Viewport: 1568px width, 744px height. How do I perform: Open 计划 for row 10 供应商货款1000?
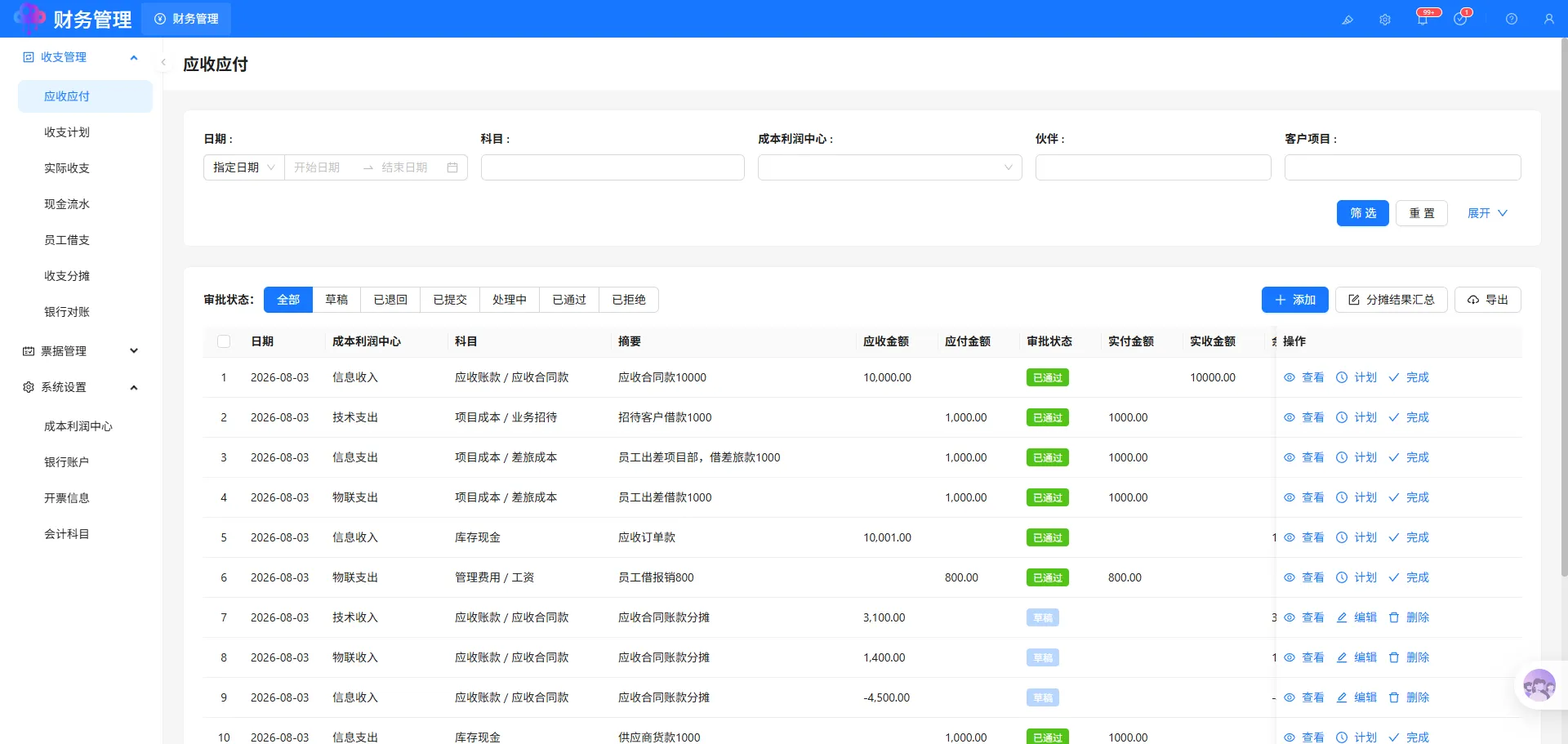(x=1356, y=737)
